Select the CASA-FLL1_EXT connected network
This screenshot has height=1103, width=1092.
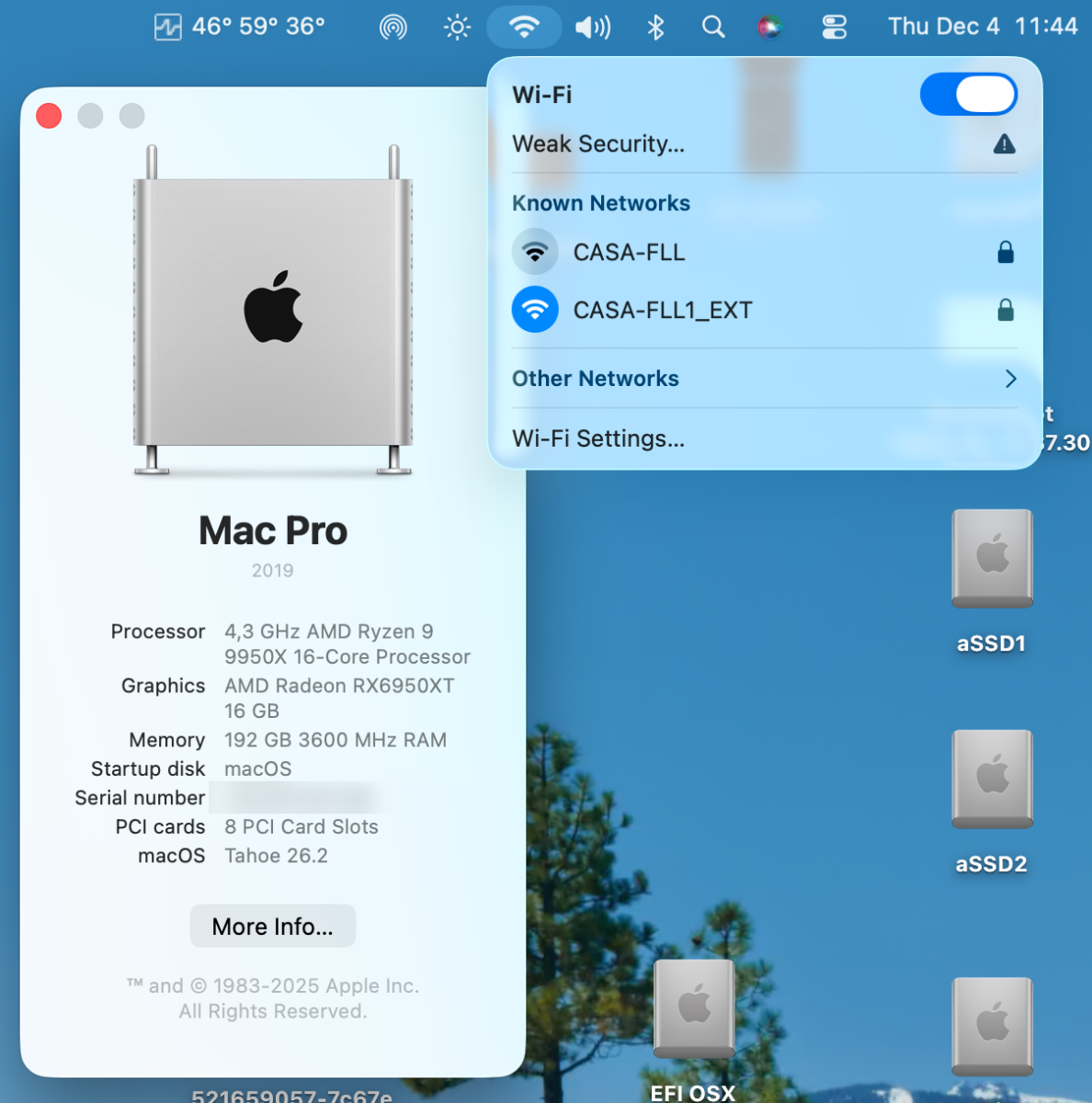pos(765,310)
